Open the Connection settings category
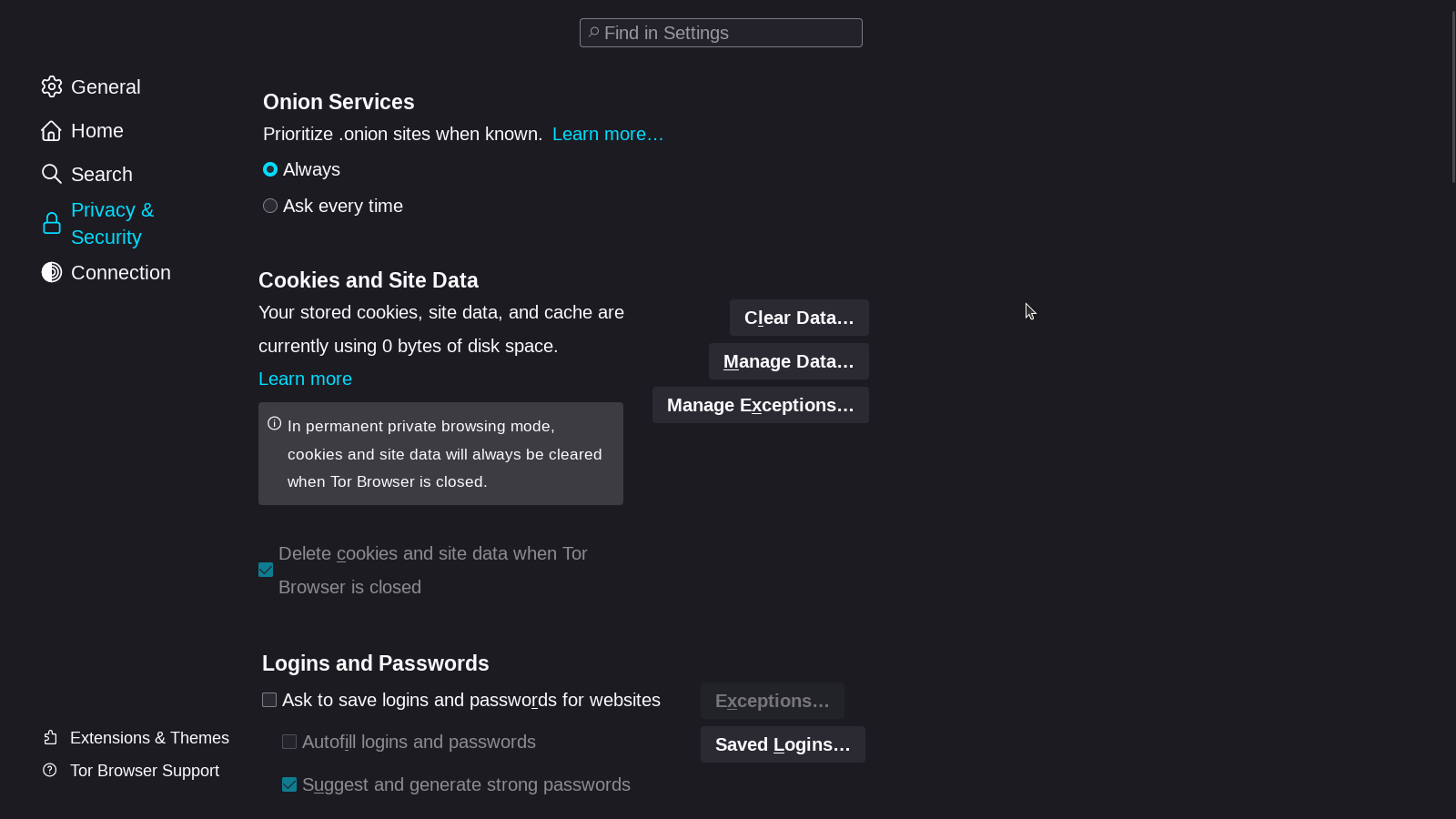 click(120, 273)
